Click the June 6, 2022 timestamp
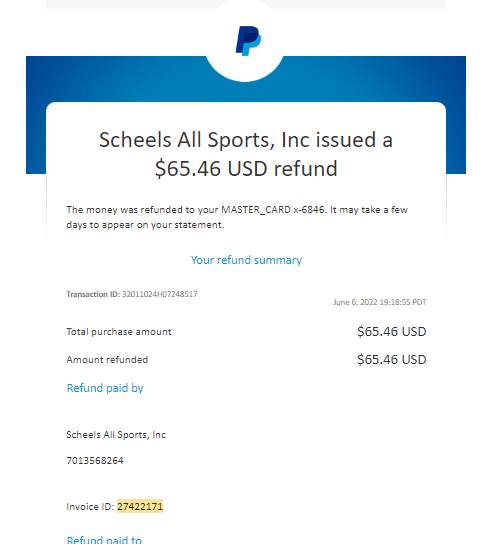502x544 pixels. (x=380, y=302)
